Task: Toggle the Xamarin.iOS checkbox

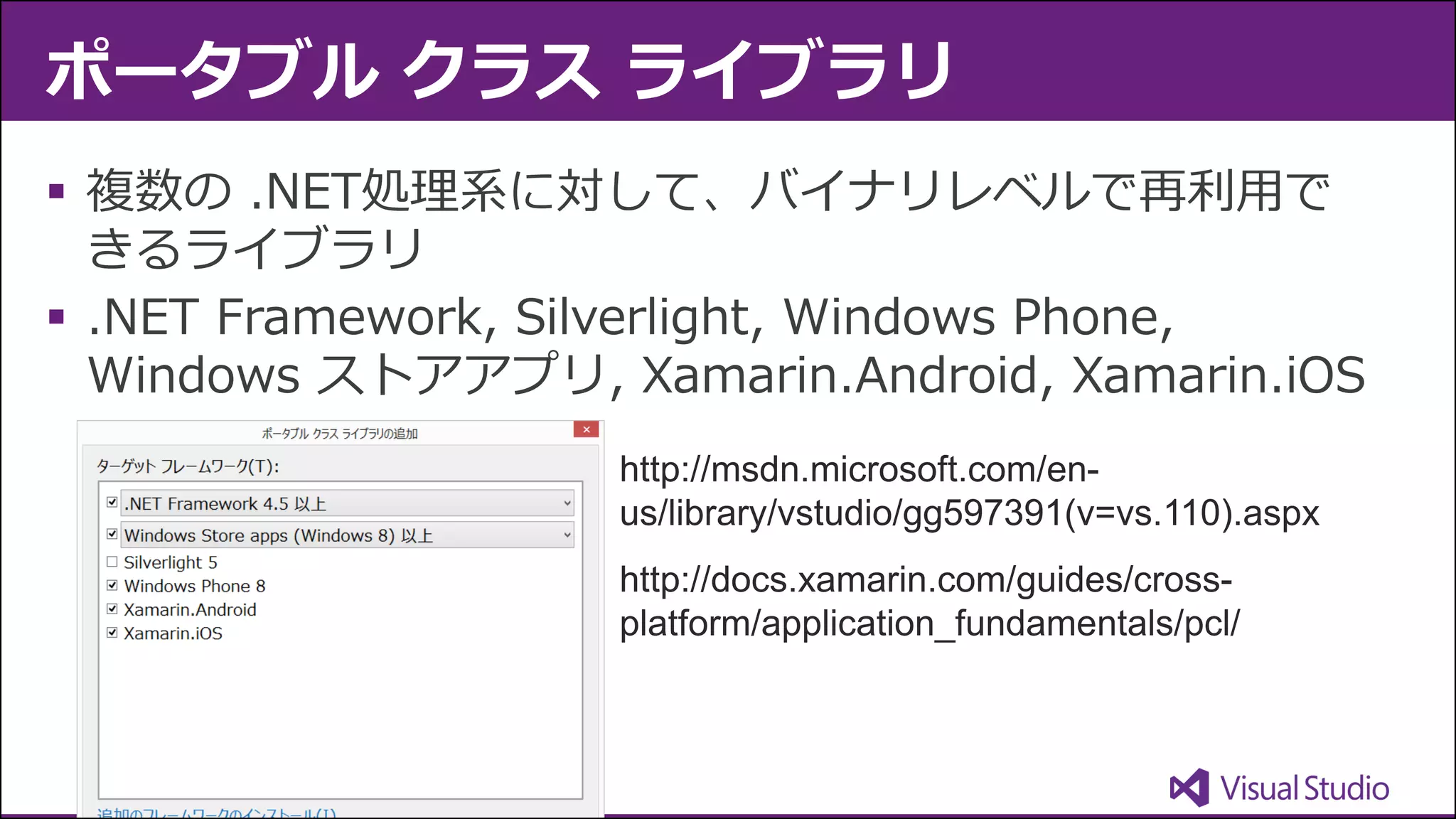Action: 112,632
